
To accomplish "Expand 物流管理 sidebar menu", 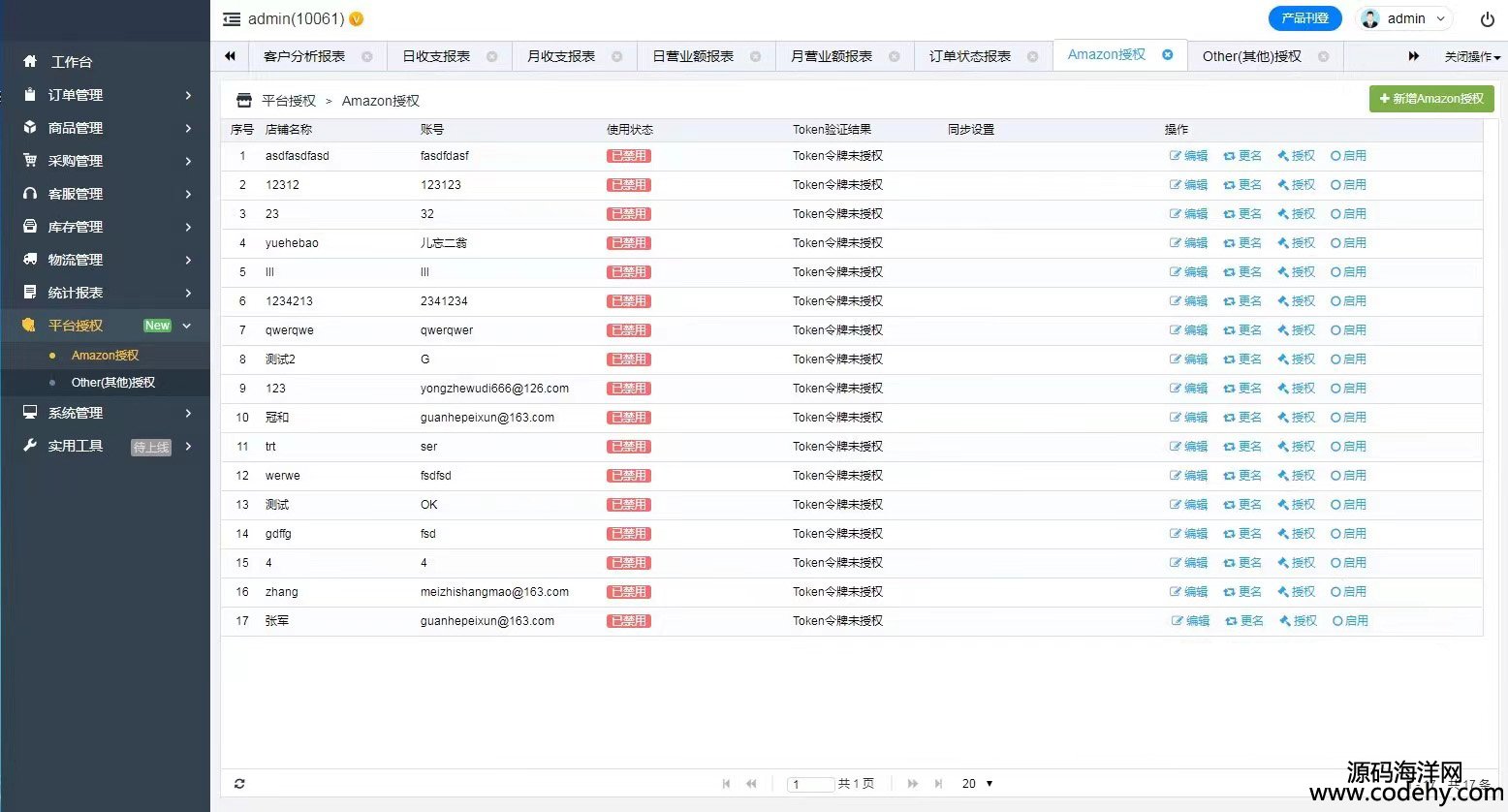I will tap(105, 260).
